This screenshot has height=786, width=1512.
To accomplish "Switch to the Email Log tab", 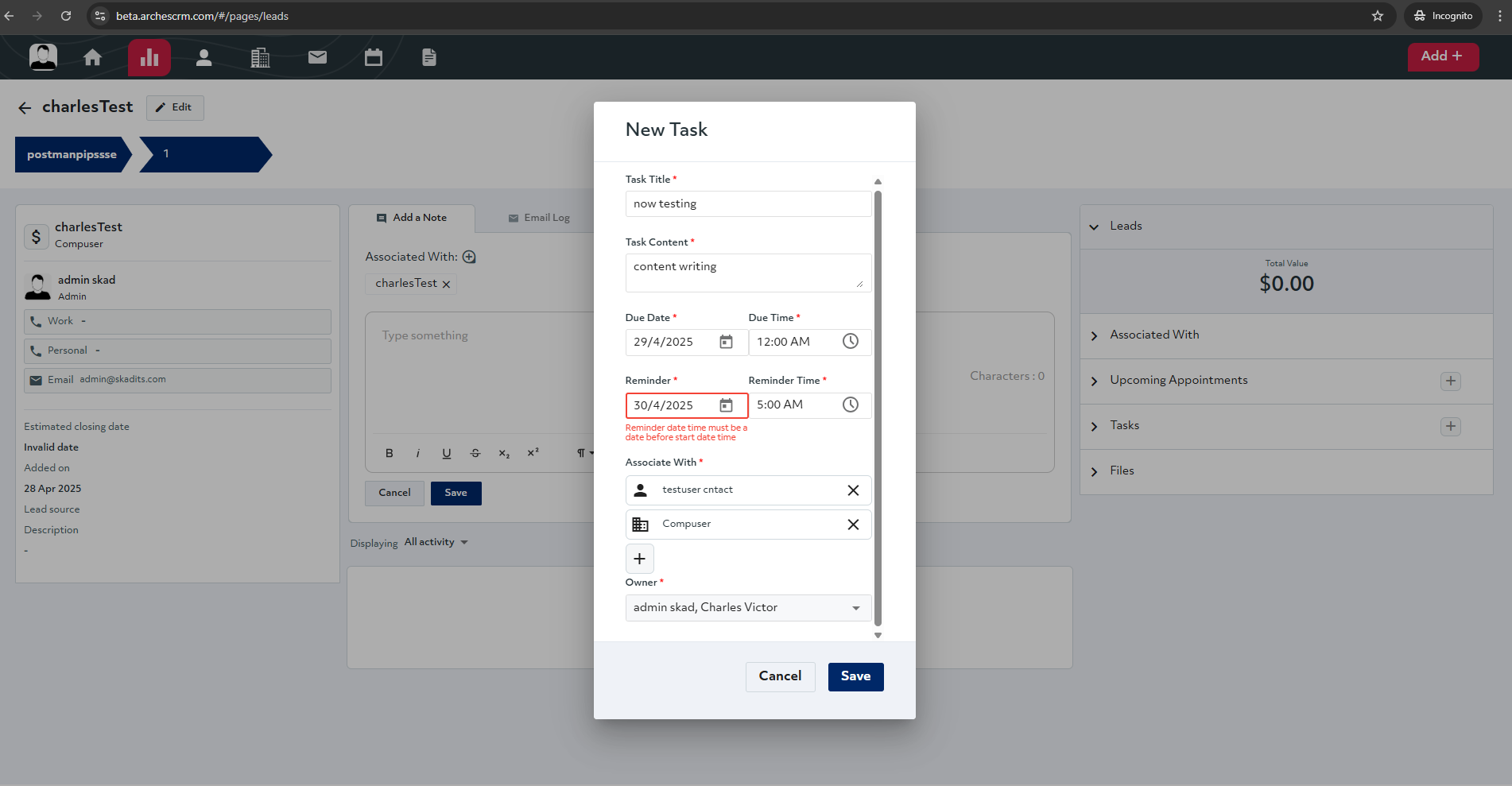I will click(x=539, y=218).
